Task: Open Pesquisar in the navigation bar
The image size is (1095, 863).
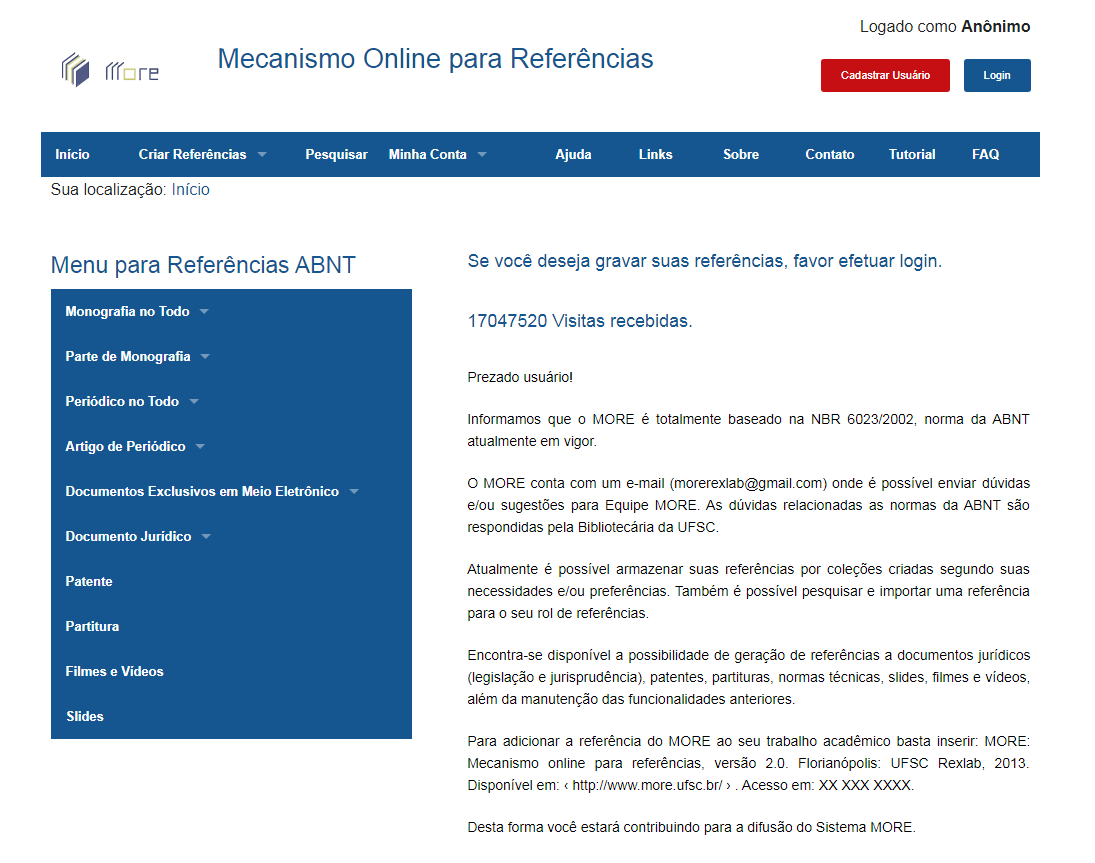Action: 336,155
